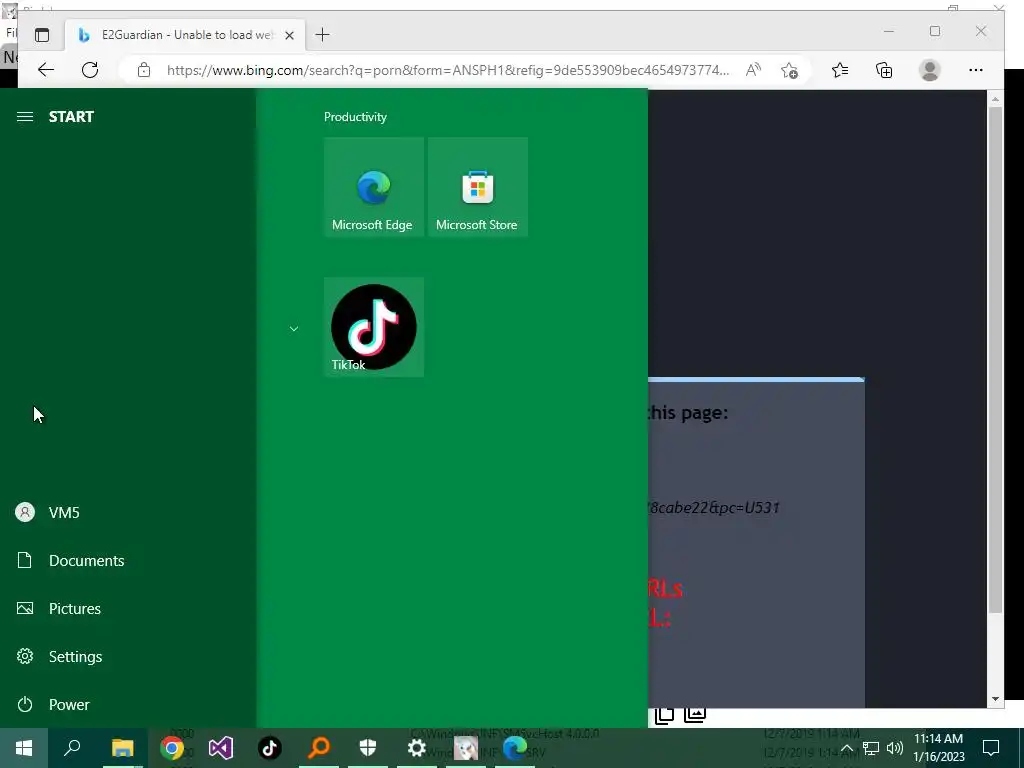1024x768 pixels.
Task: Click the scroll up arrow in Edge
Action: [x=995, y=99]
